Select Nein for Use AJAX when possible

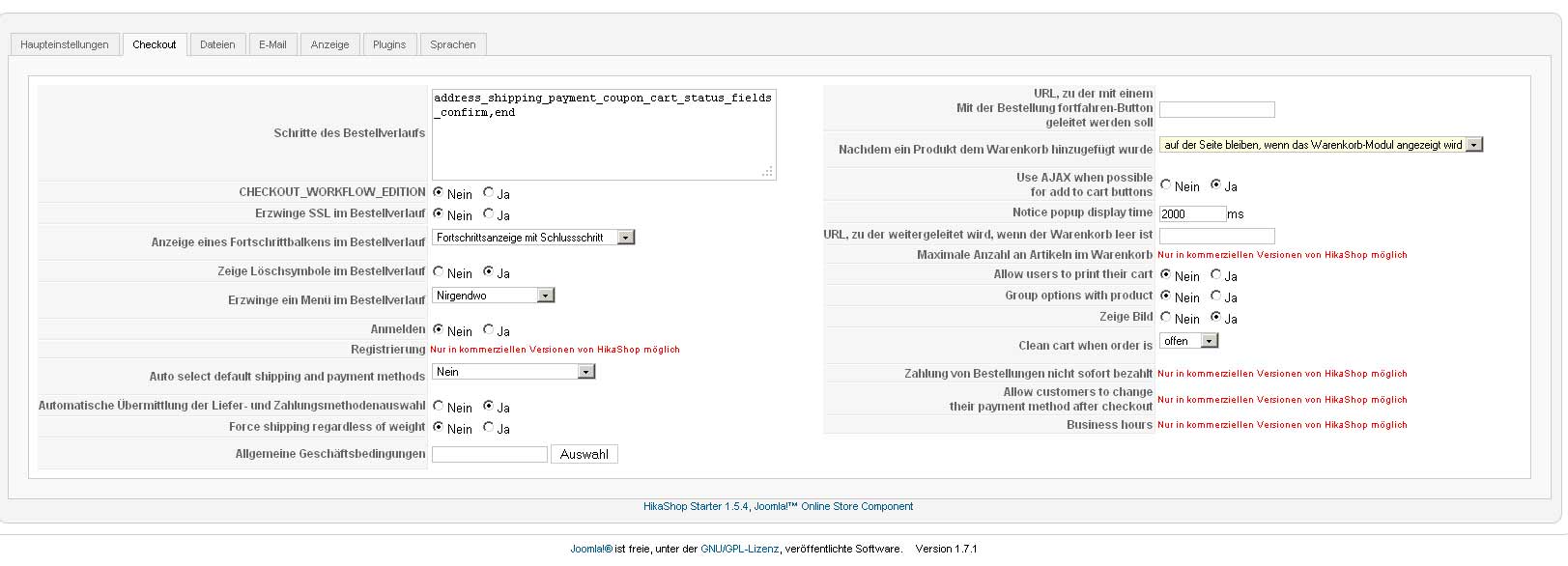(1166, 185)
